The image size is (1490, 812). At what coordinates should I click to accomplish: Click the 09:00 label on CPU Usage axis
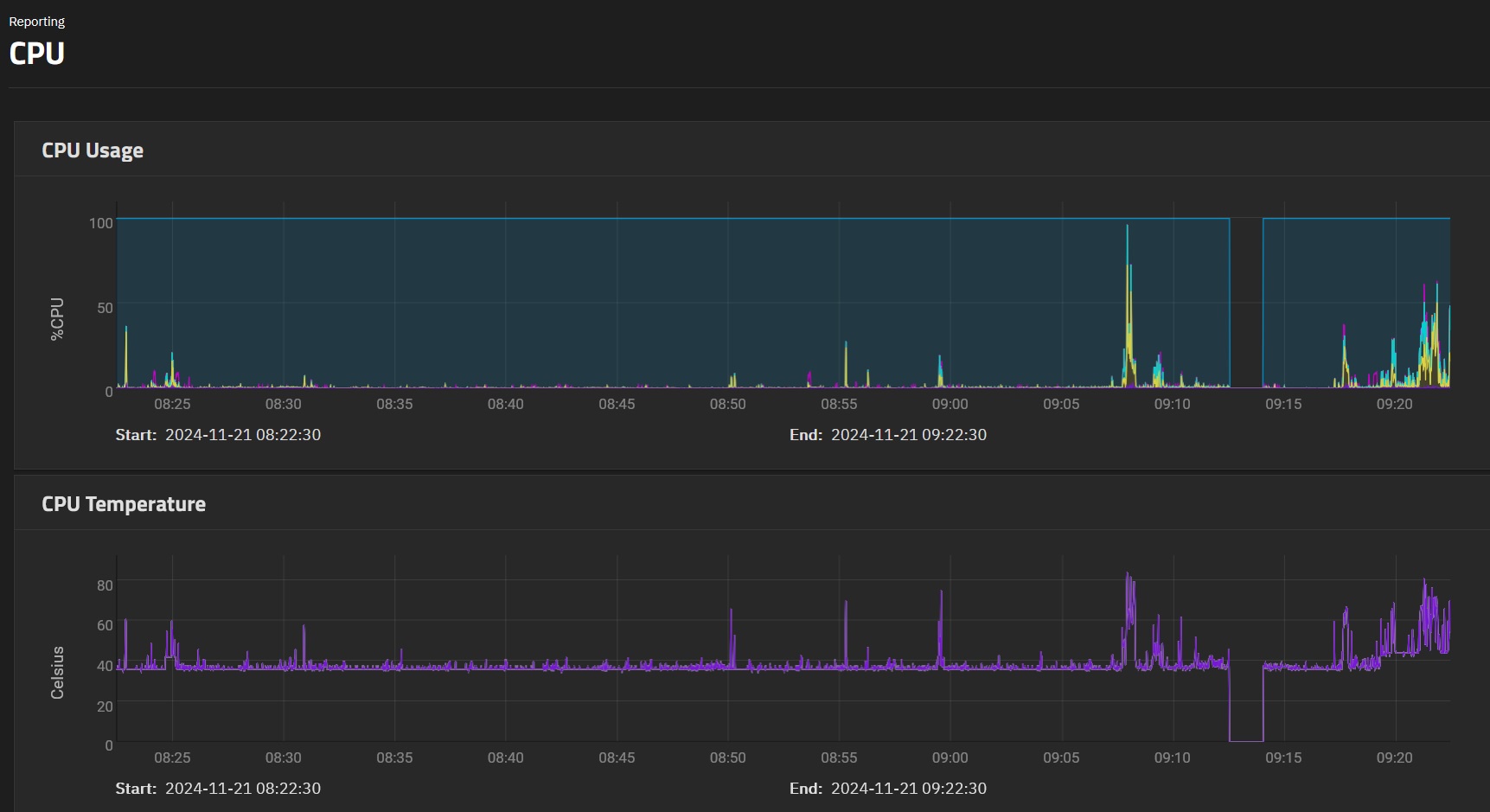coord(950,404)
